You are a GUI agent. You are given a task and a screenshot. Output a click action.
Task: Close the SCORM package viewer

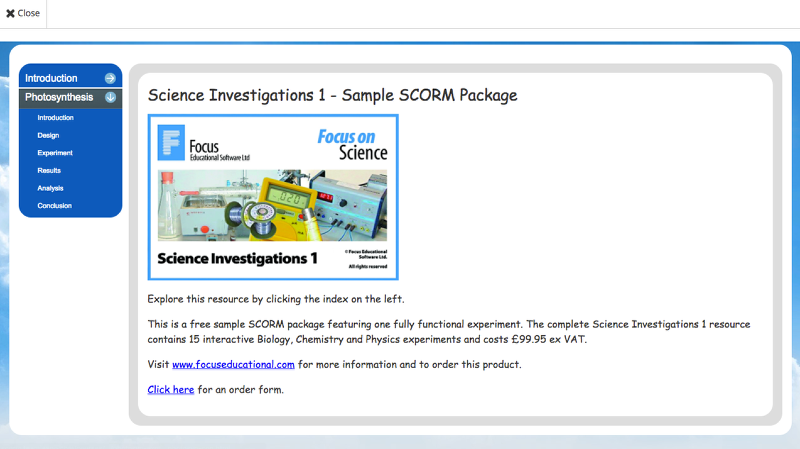(23, 13)
